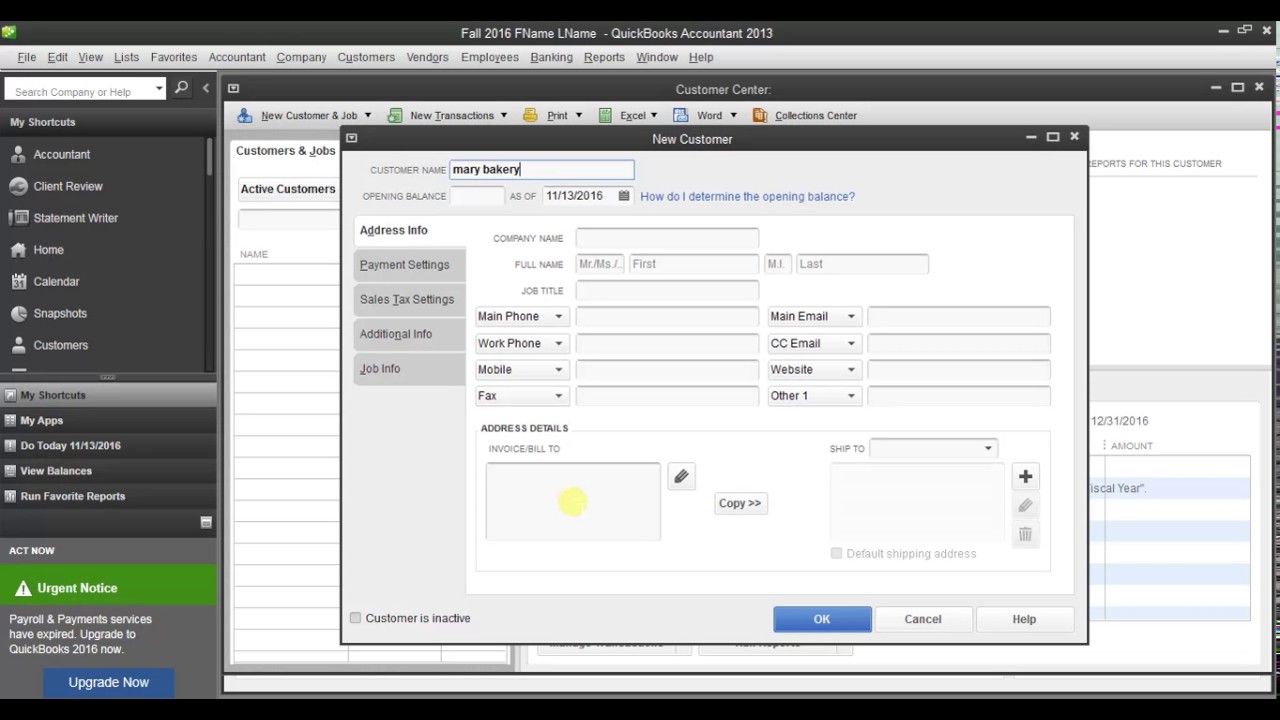Open the Company menu
This screenshot has height=720, width=1280.
301,57
